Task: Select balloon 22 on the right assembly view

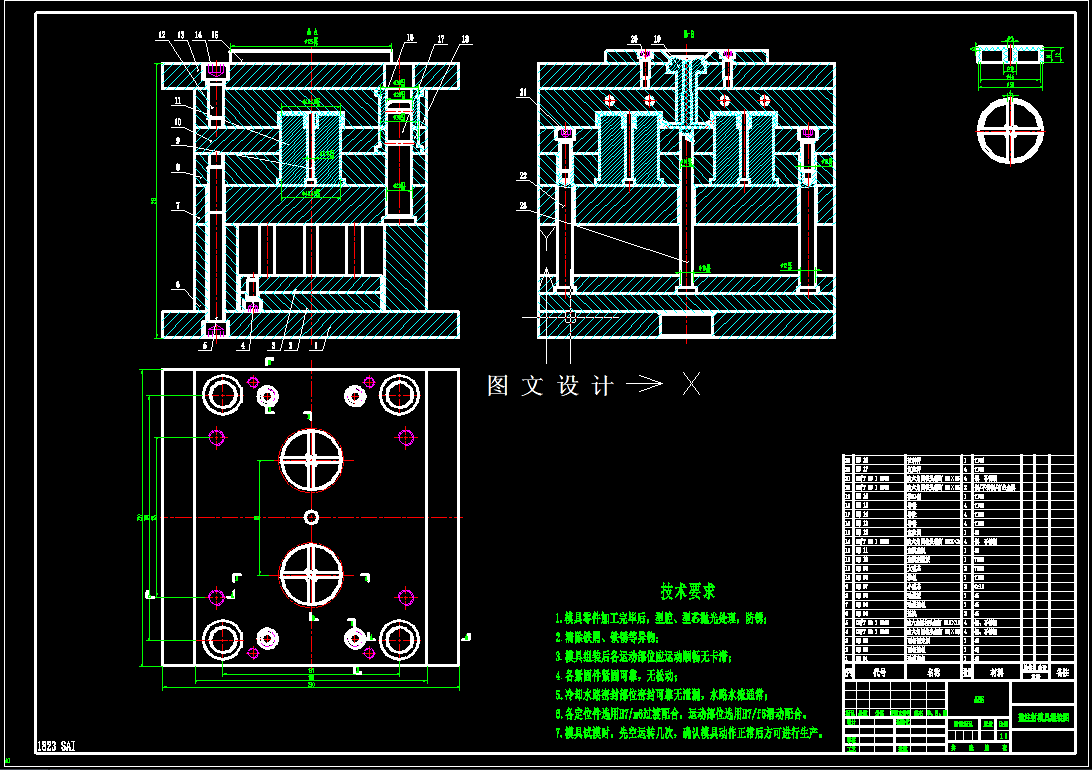Action: tap(522, 175)
